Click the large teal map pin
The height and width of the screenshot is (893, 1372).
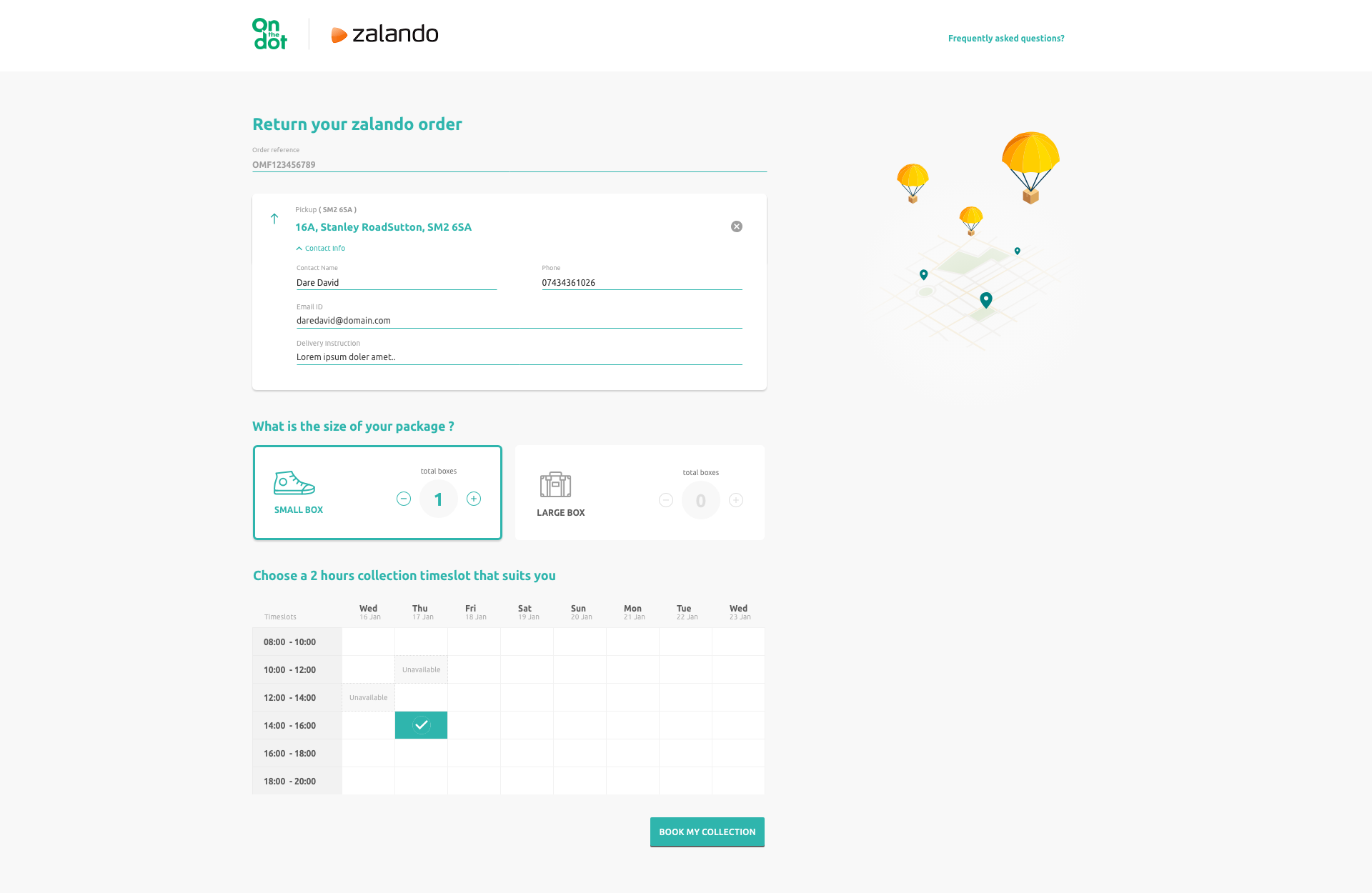point(986,299)
